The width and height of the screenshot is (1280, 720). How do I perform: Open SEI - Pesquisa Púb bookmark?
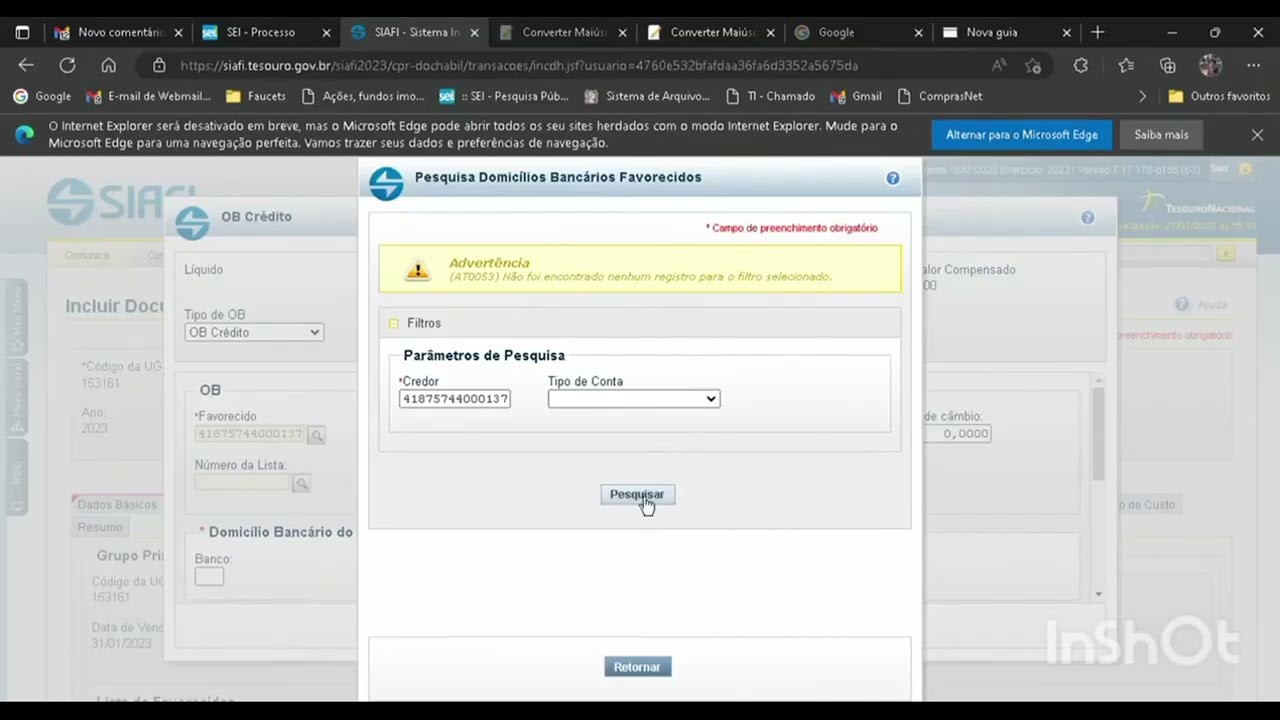click(x=504, y=96)
